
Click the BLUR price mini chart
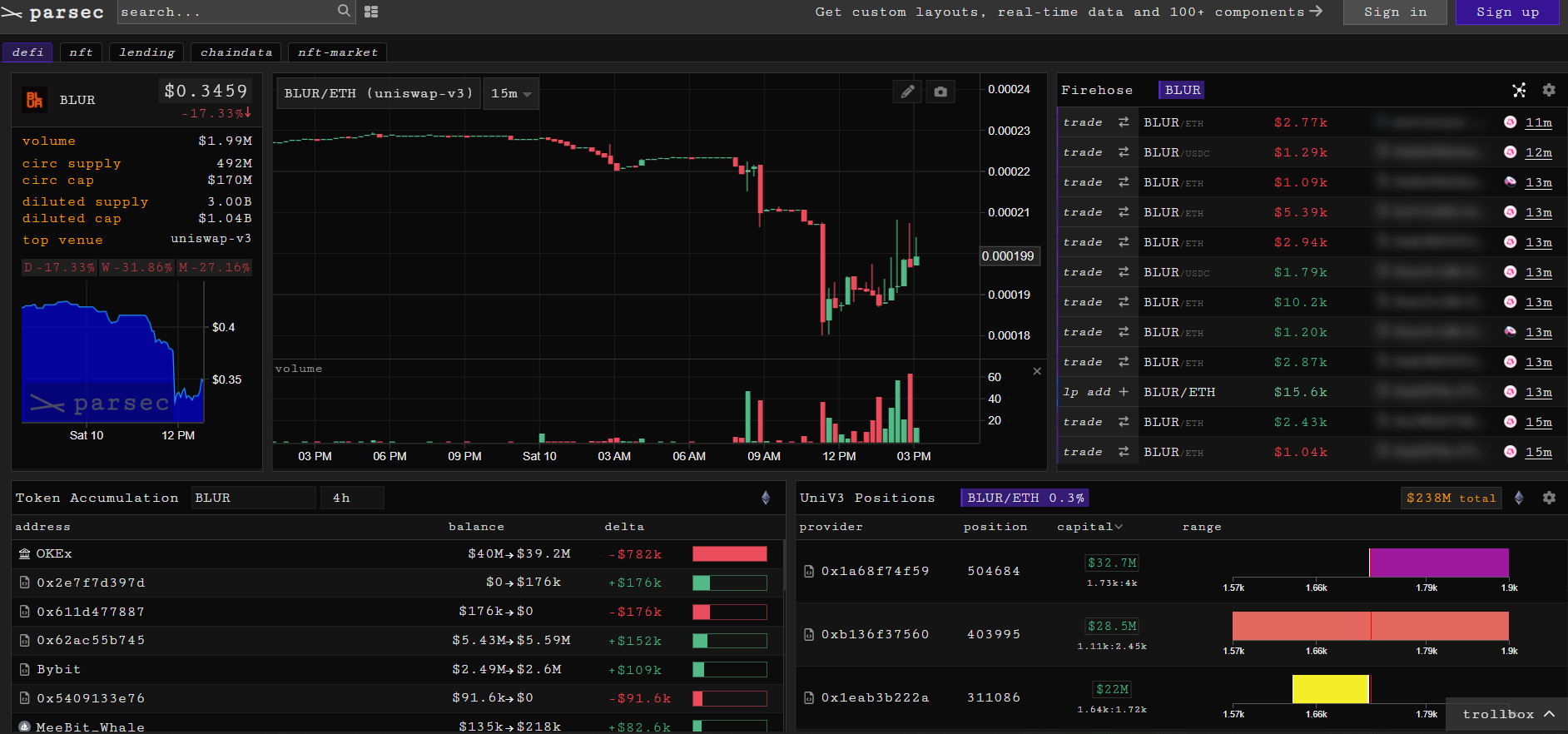pyautogui.click(x=112, y=354)
